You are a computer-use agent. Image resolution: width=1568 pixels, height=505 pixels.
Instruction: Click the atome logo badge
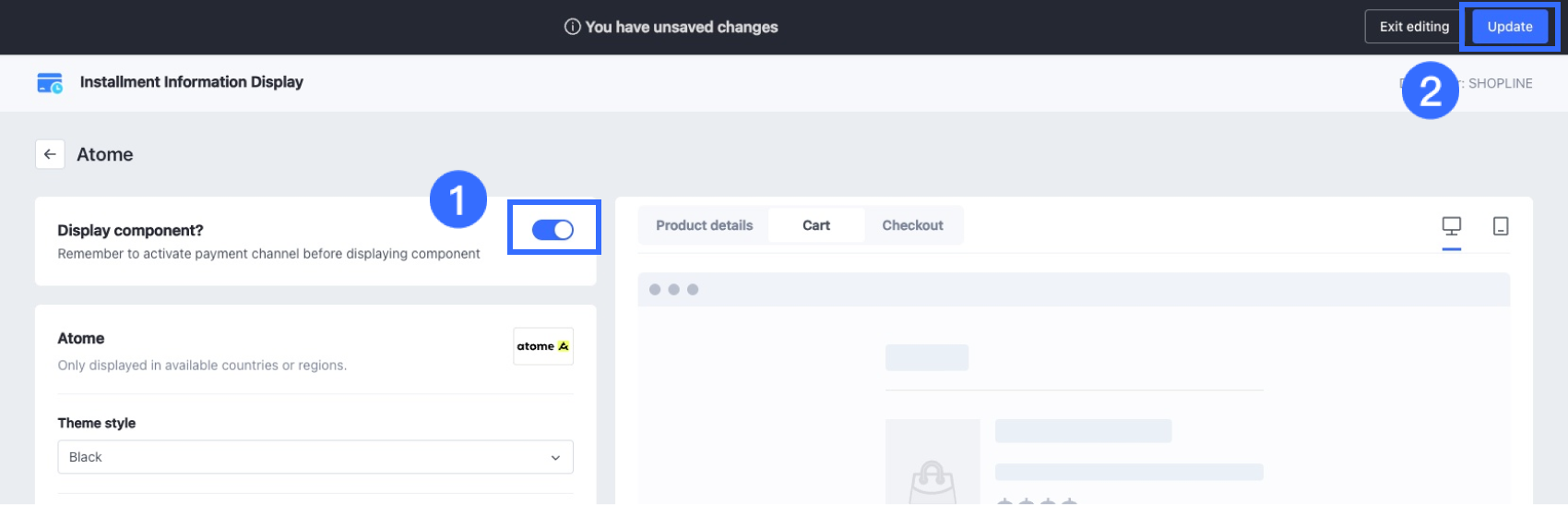543,346
